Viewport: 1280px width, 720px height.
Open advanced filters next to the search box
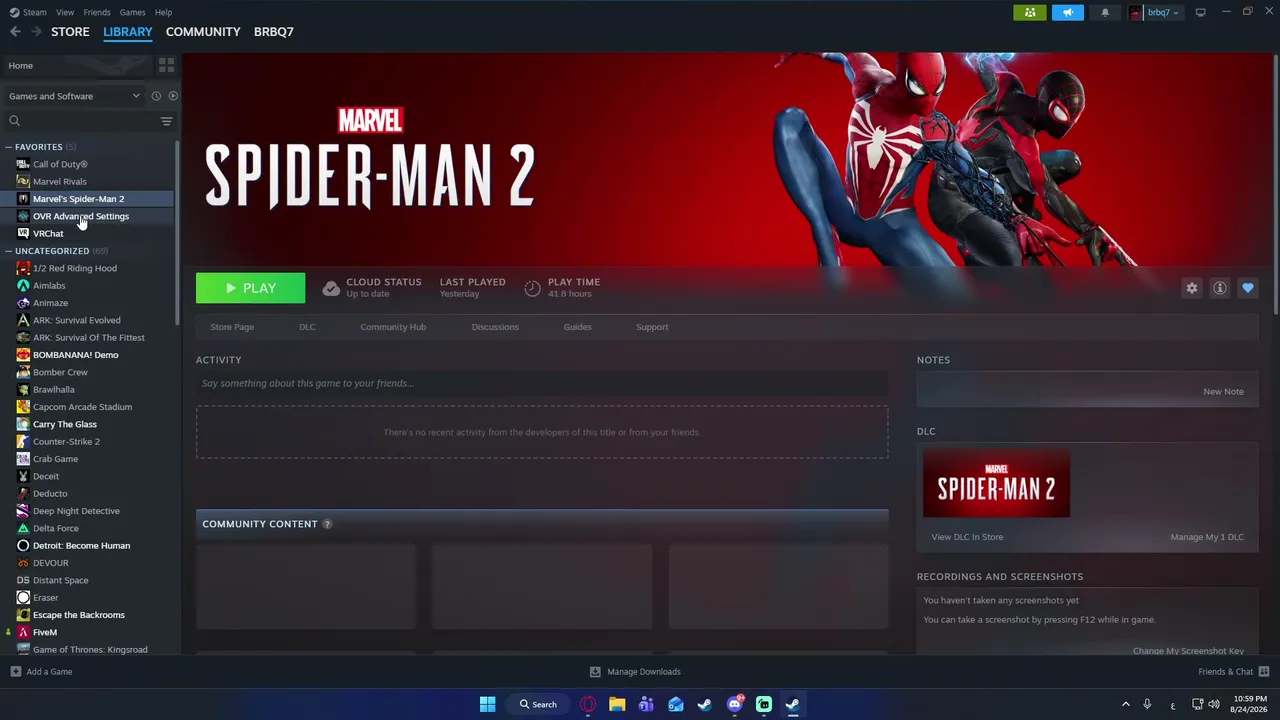(166, 121)
